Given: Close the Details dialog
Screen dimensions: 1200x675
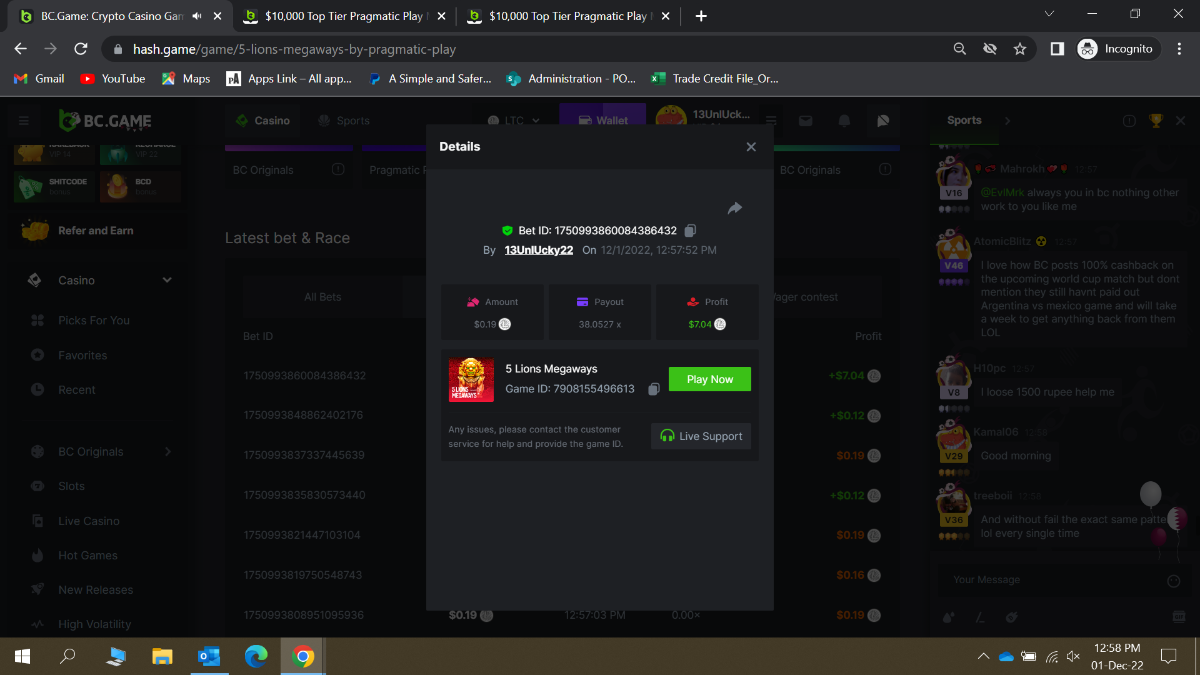Looking at the screenshot, I should click(751, 147).
